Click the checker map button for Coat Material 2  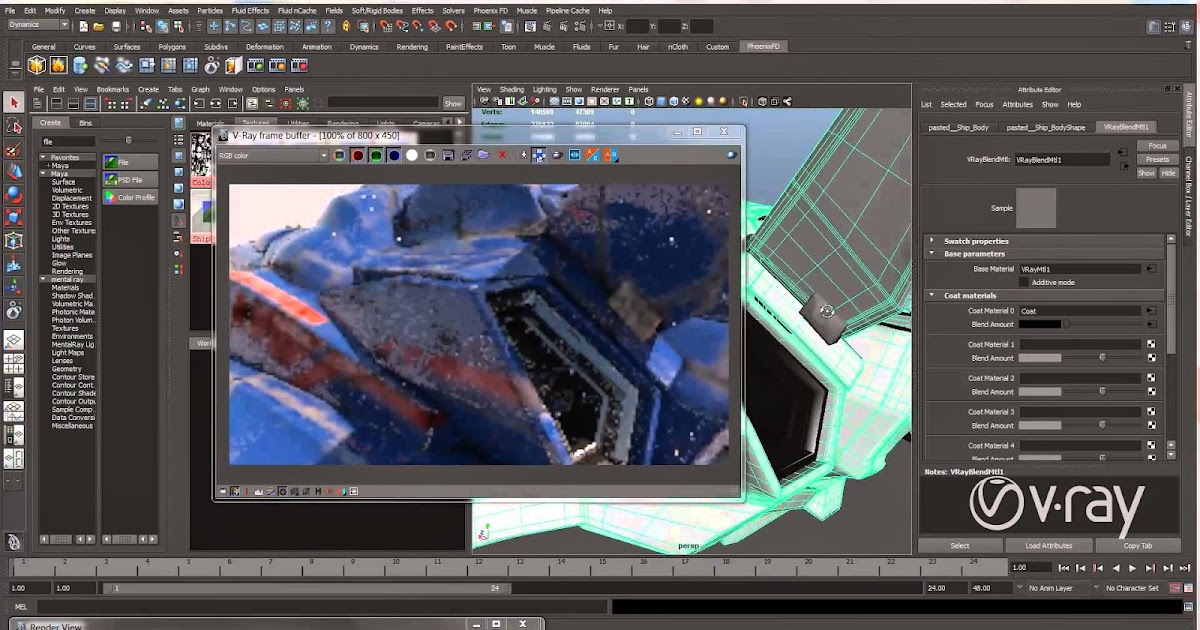point(1151,378)
